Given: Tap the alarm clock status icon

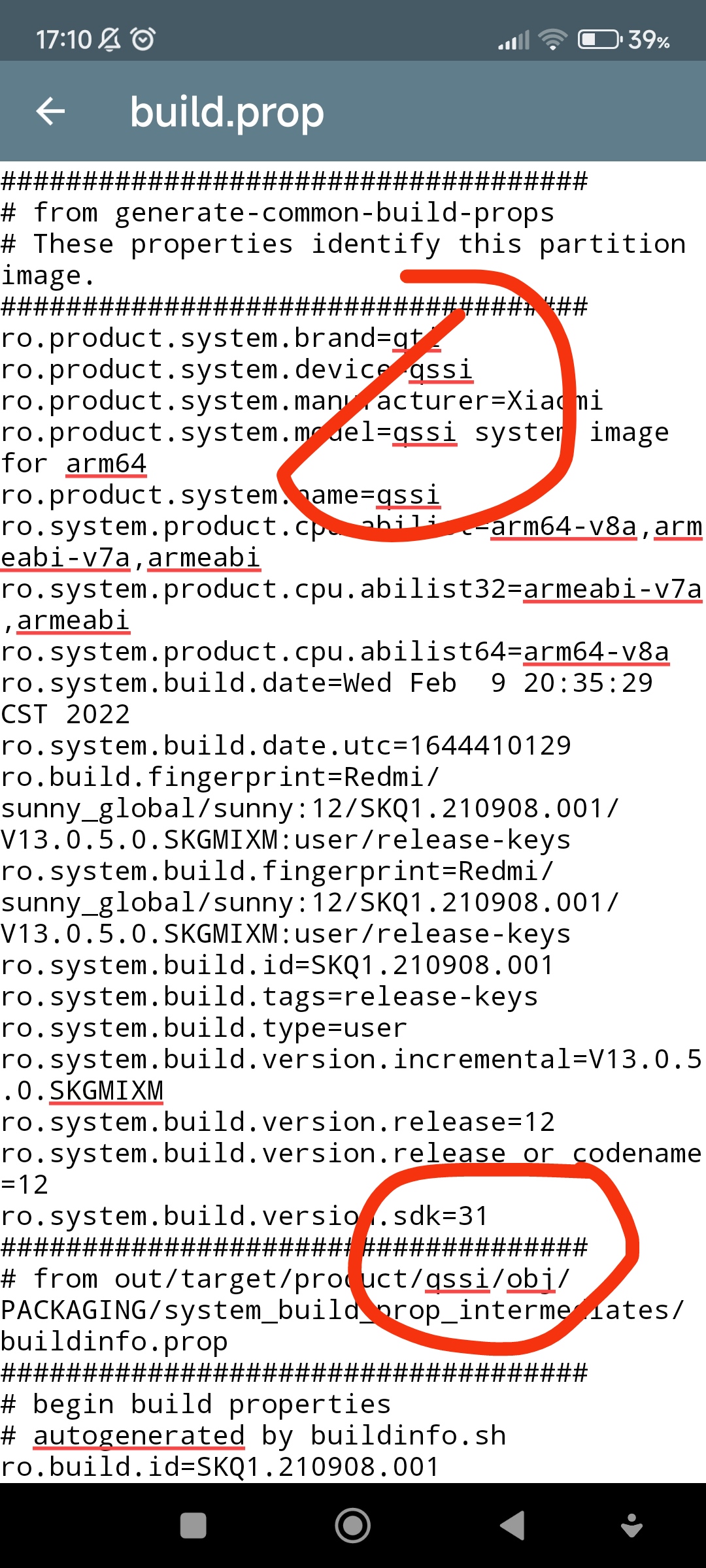Looking at the screenshot, I should (x=143, y=39).
